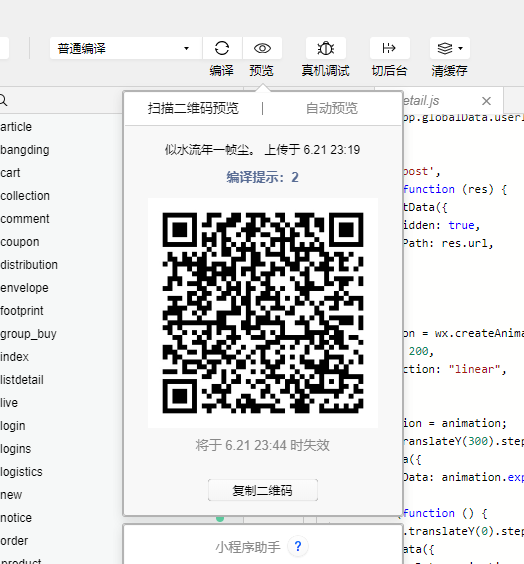Click the code line 'Path: res.url,'
Screen dimensions: 524x564
(x=448, y=243)
